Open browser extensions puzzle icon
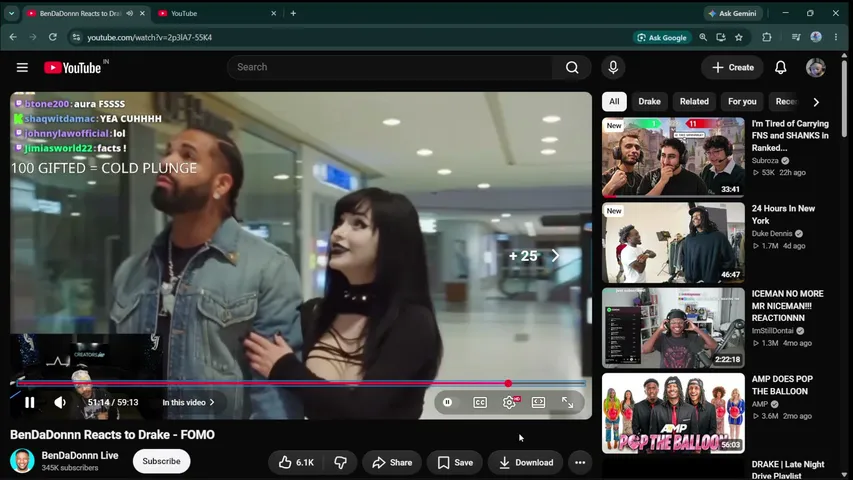853x480 pixels. coord(767,38)
